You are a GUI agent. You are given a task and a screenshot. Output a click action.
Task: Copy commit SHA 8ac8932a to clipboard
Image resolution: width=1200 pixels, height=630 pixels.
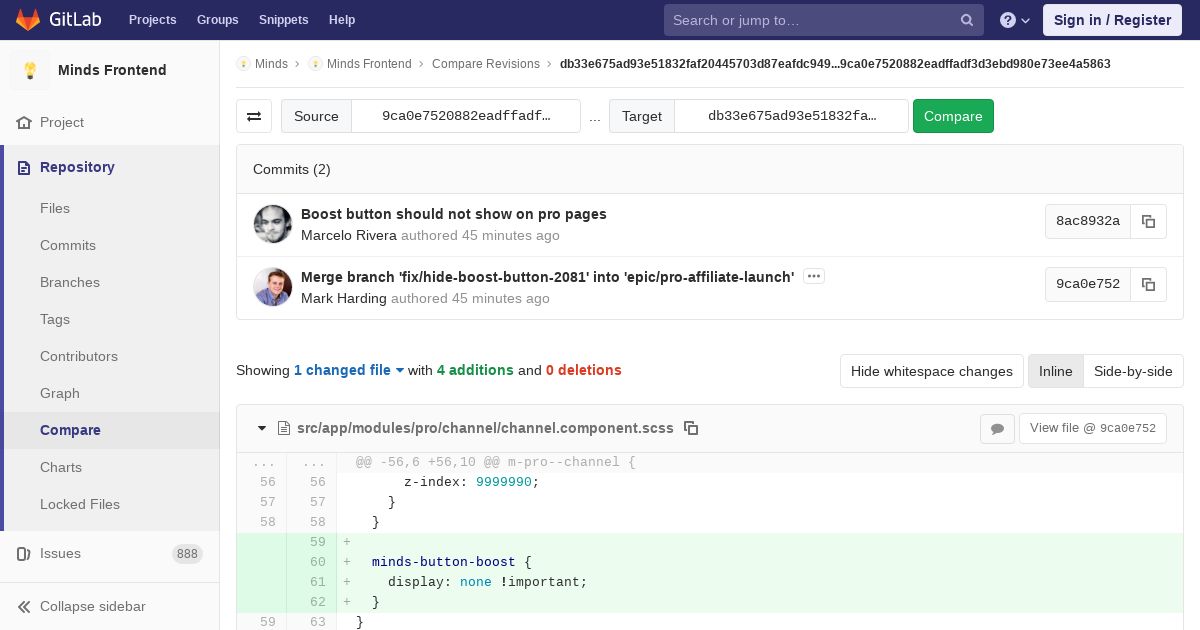click(x=1148, y=221)
